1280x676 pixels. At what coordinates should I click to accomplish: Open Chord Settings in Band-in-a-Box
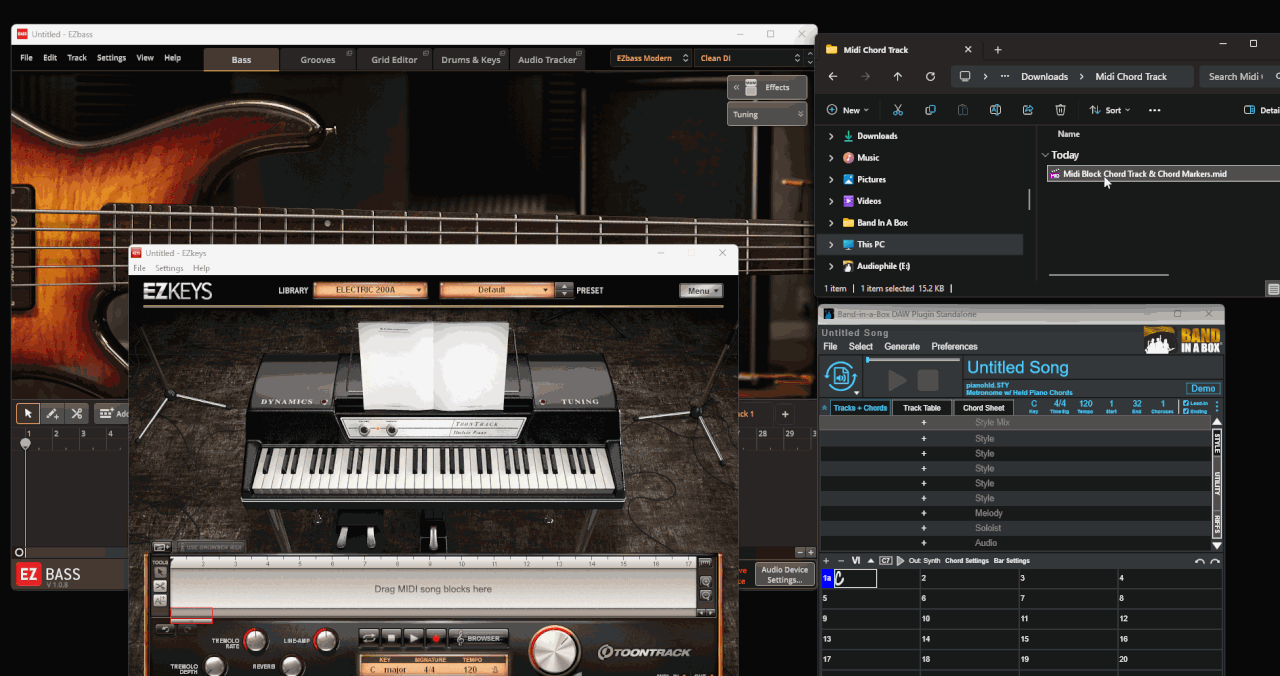(967, 561)
